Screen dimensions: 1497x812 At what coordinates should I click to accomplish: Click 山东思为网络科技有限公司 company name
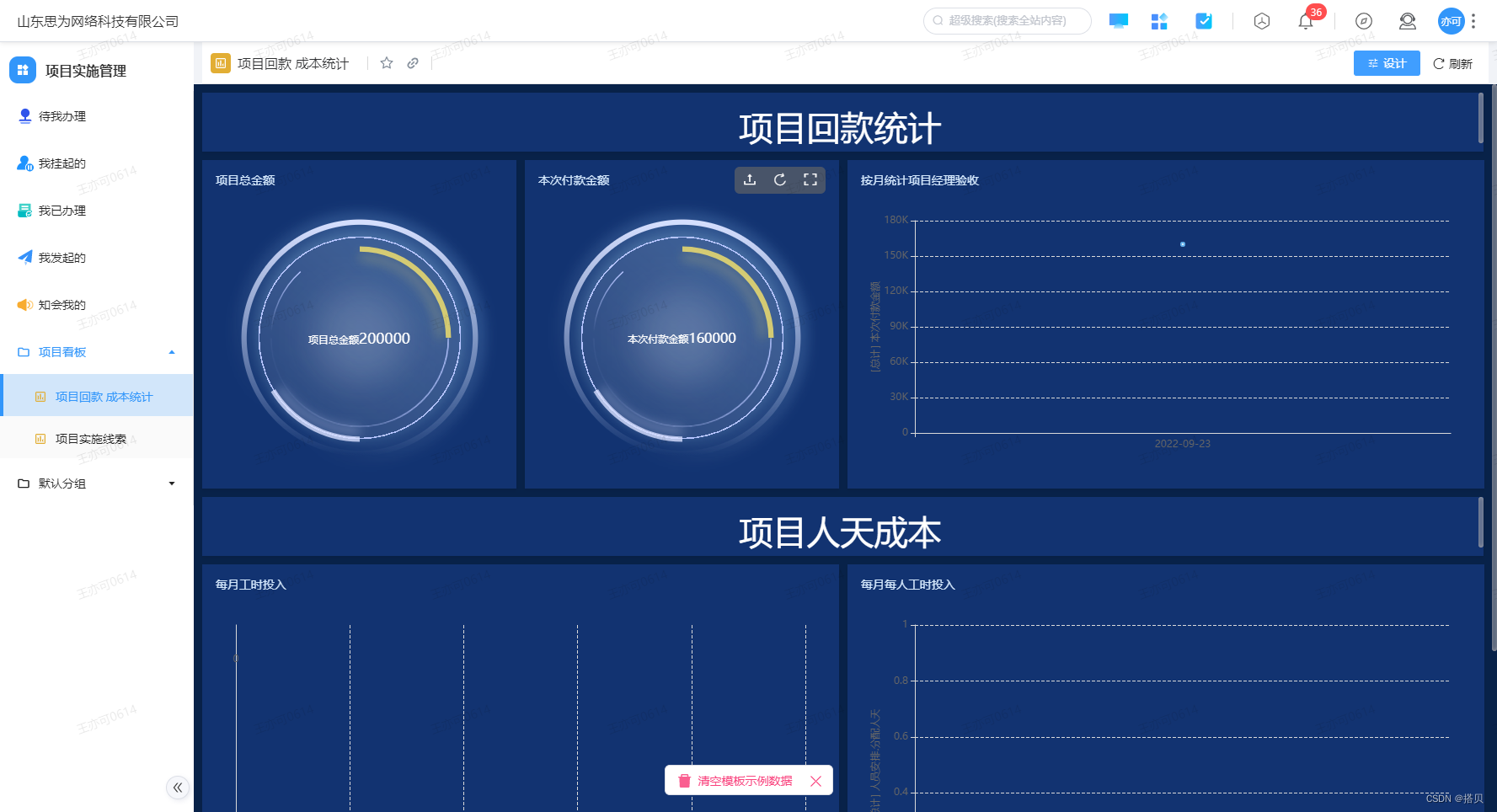[x=98, y=21]
